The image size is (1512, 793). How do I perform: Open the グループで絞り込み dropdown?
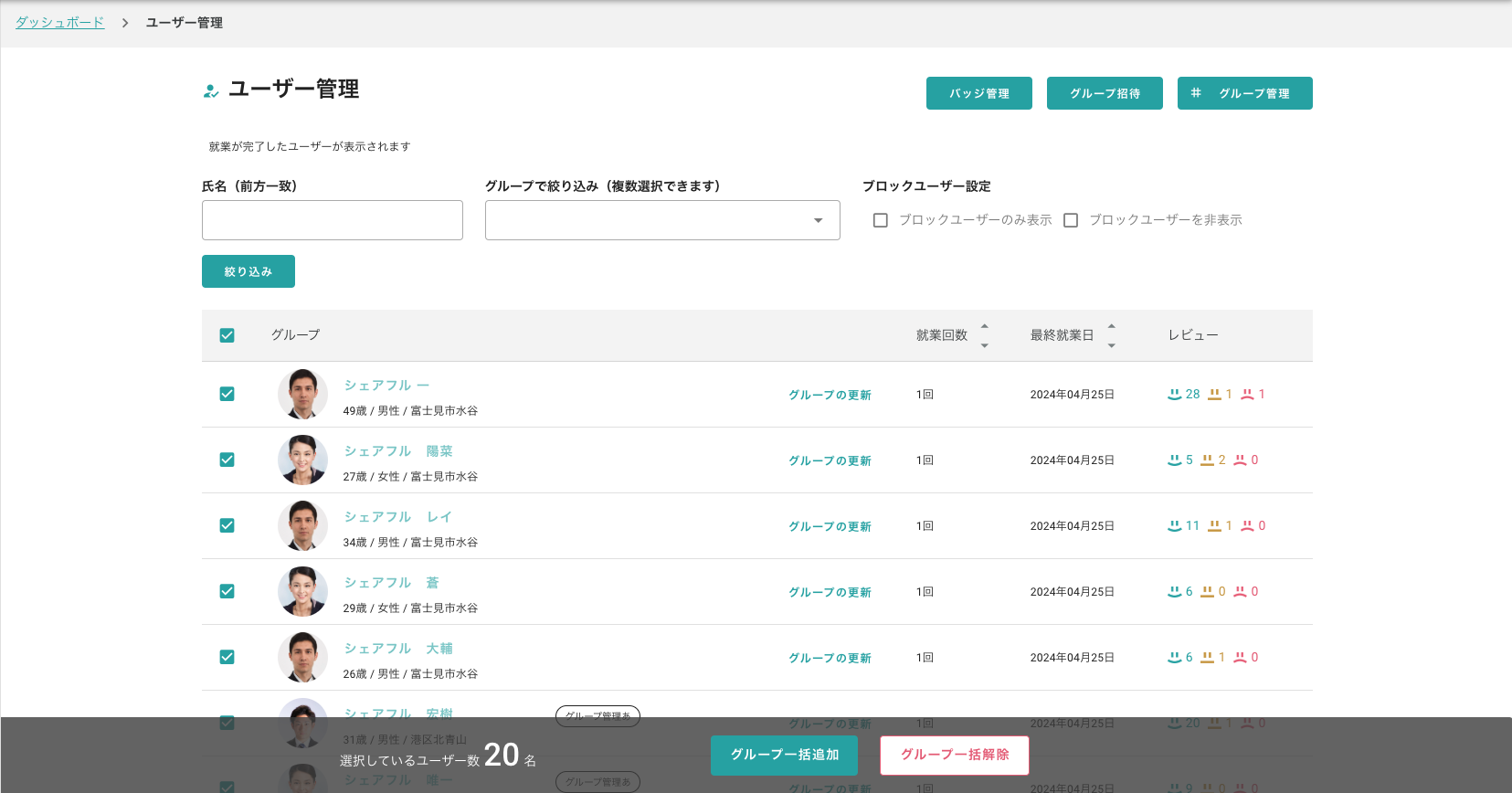[x=662, y=220]
